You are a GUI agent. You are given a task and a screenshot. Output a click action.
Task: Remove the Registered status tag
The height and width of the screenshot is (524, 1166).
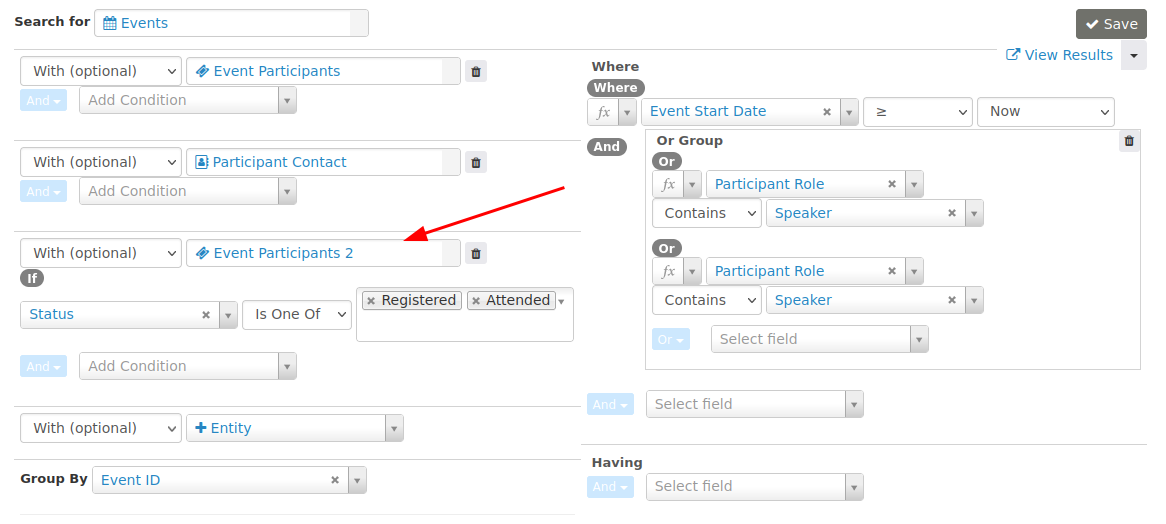point(371,301)
